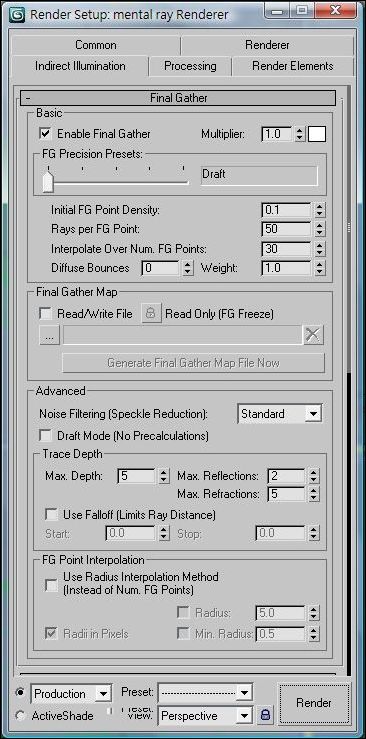366x739 pixels.
Task: Click the Max. Refractions value field
Action: [286, 494]
